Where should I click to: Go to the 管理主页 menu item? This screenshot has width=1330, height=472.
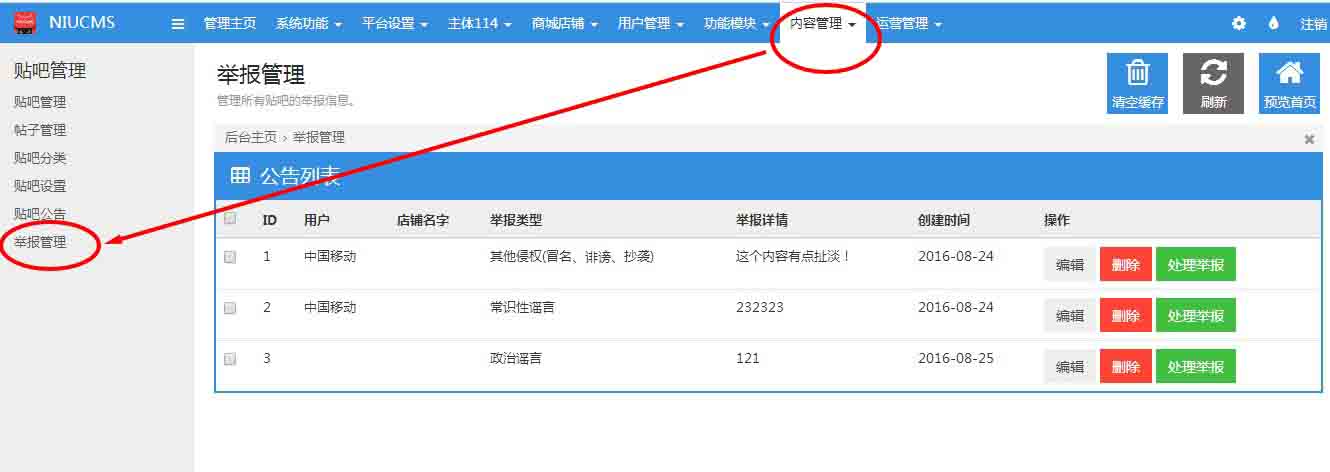pyautogui.click(x=229, y=24)
